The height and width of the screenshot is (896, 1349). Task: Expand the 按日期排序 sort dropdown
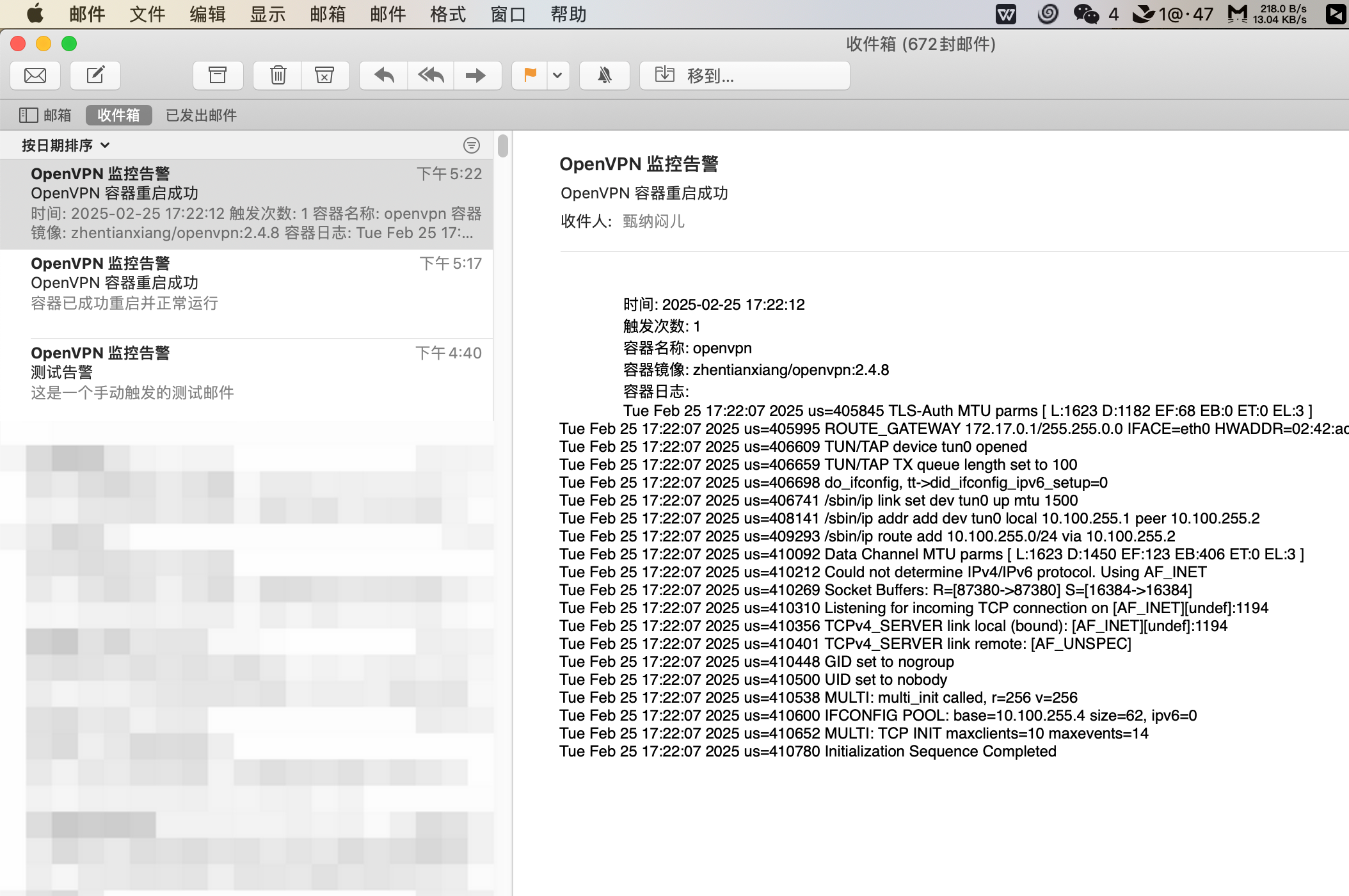tap(65, 145)
